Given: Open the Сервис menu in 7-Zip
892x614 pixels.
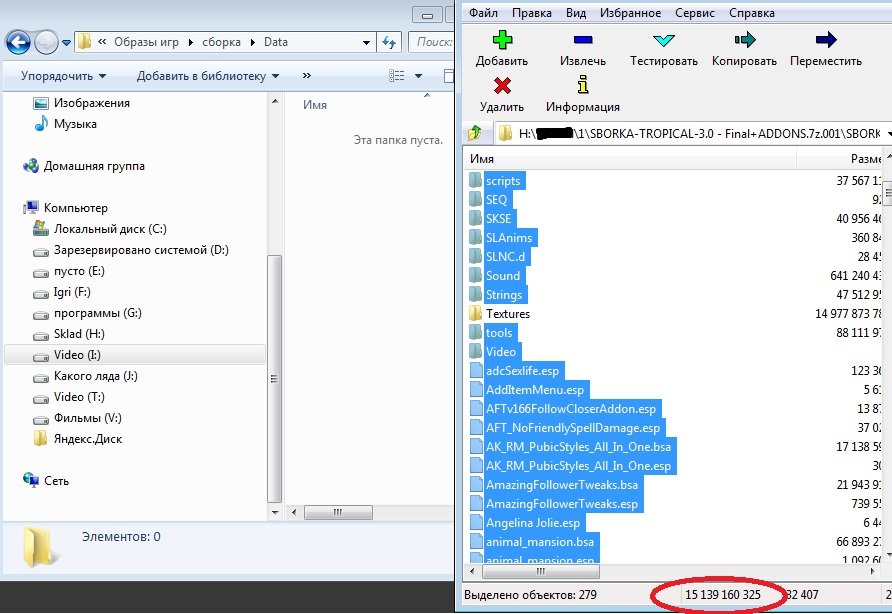Looking at the screenshot, I should [693, 13].
